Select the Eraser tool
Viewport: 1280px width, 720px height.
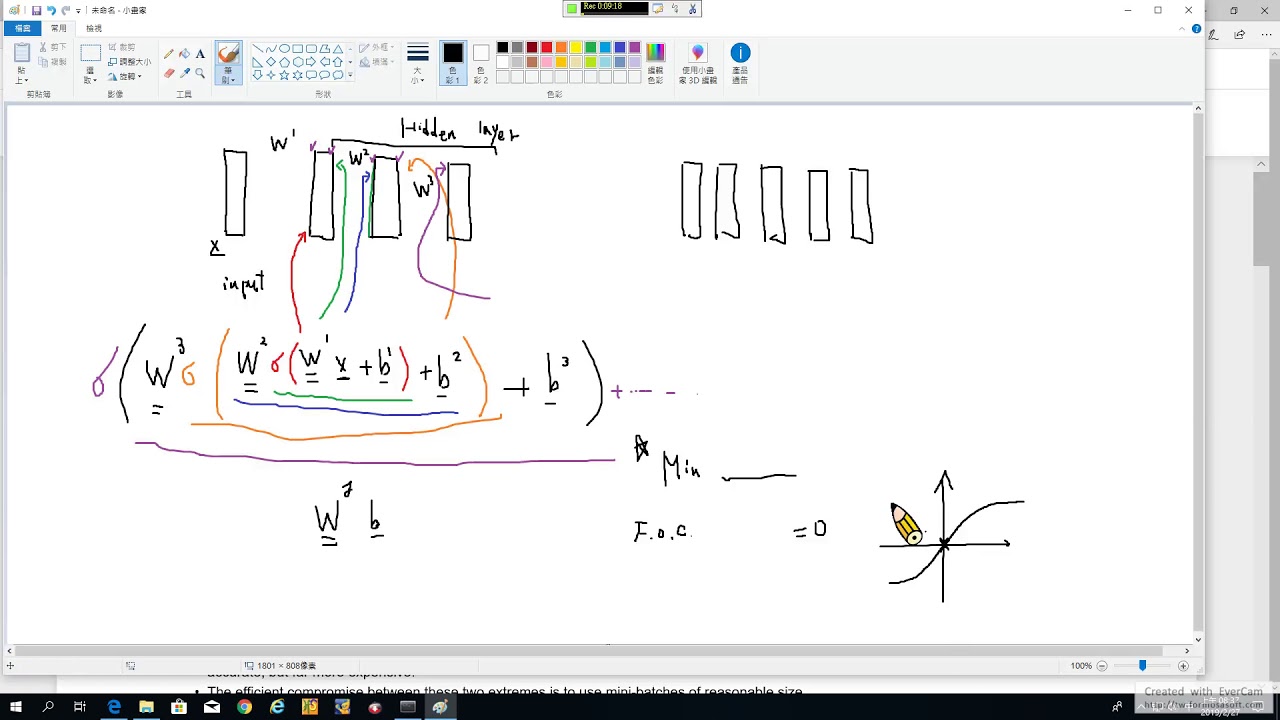(168, 73)
